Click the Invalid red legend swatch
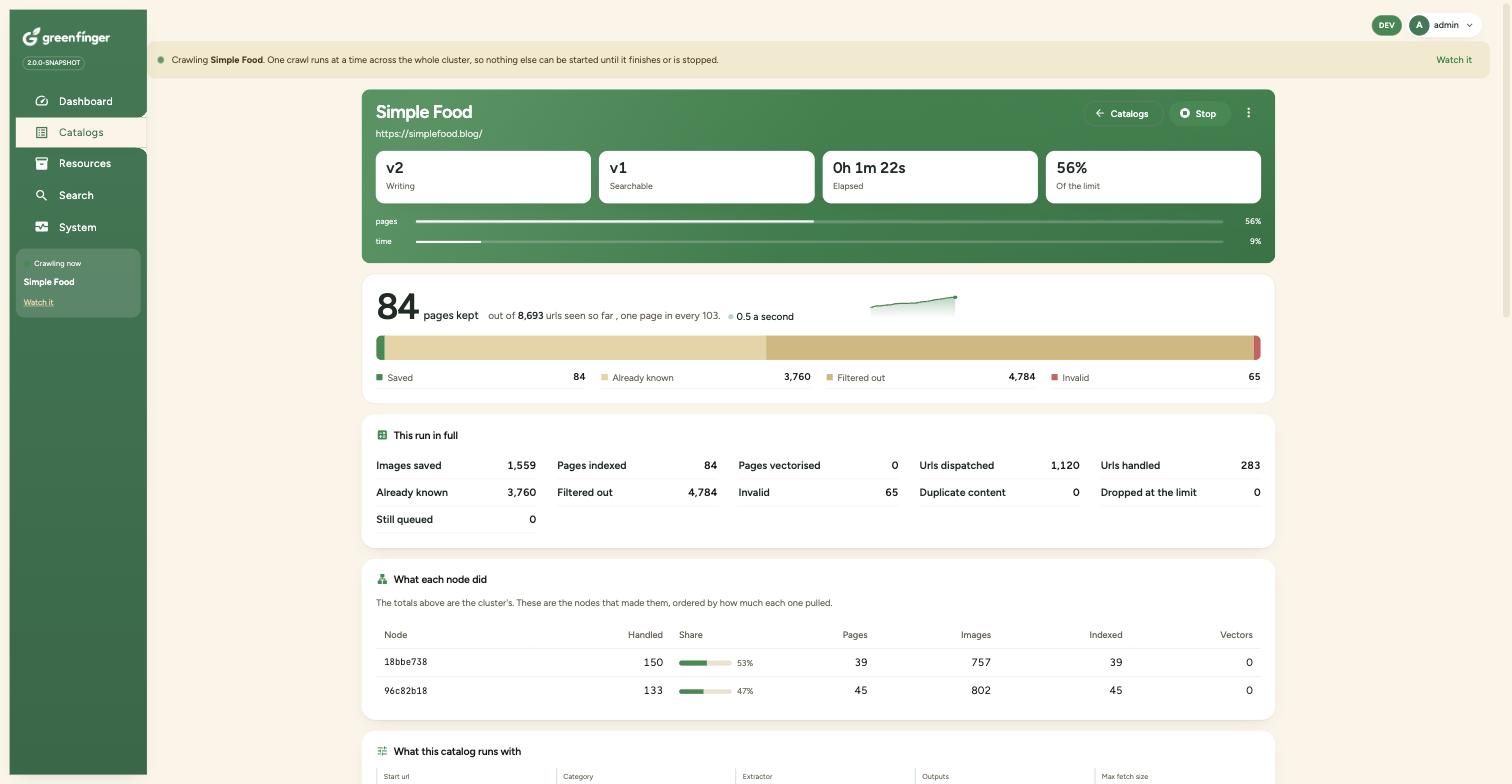1512x784 pixels. (x=1054, y=377)
